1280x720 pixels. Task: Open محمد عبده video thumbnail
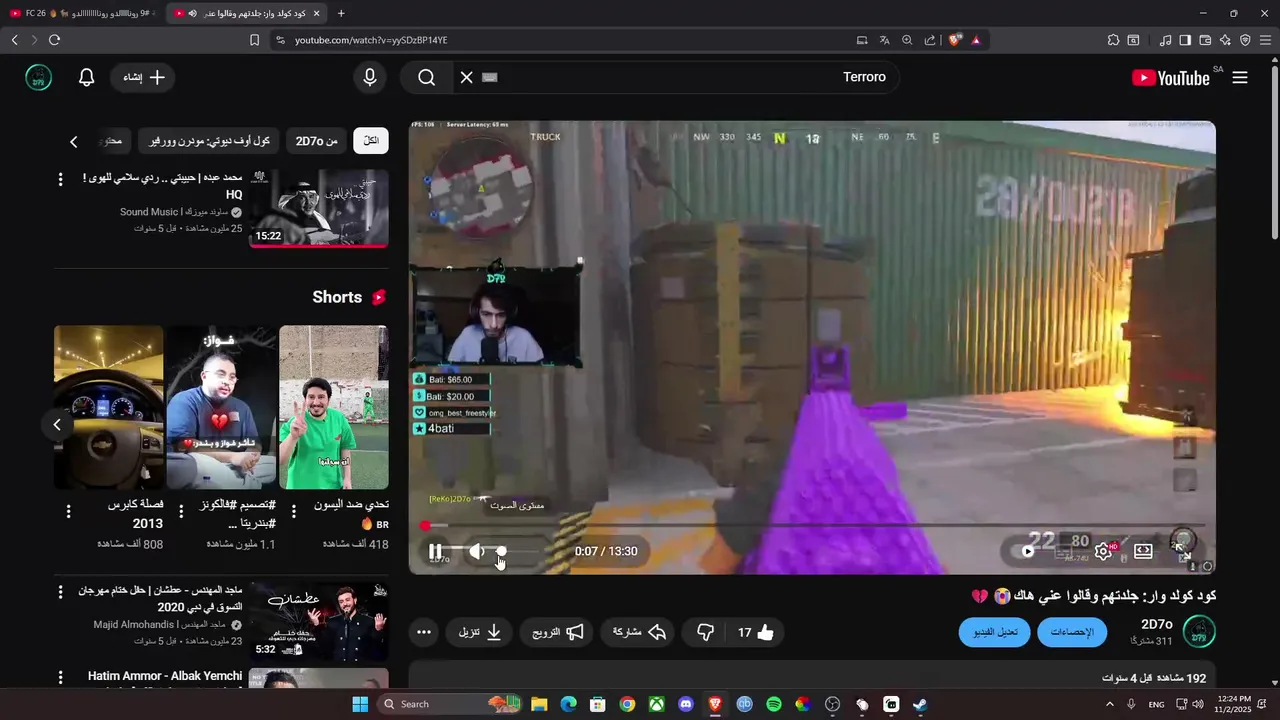(x=319, y=208)
